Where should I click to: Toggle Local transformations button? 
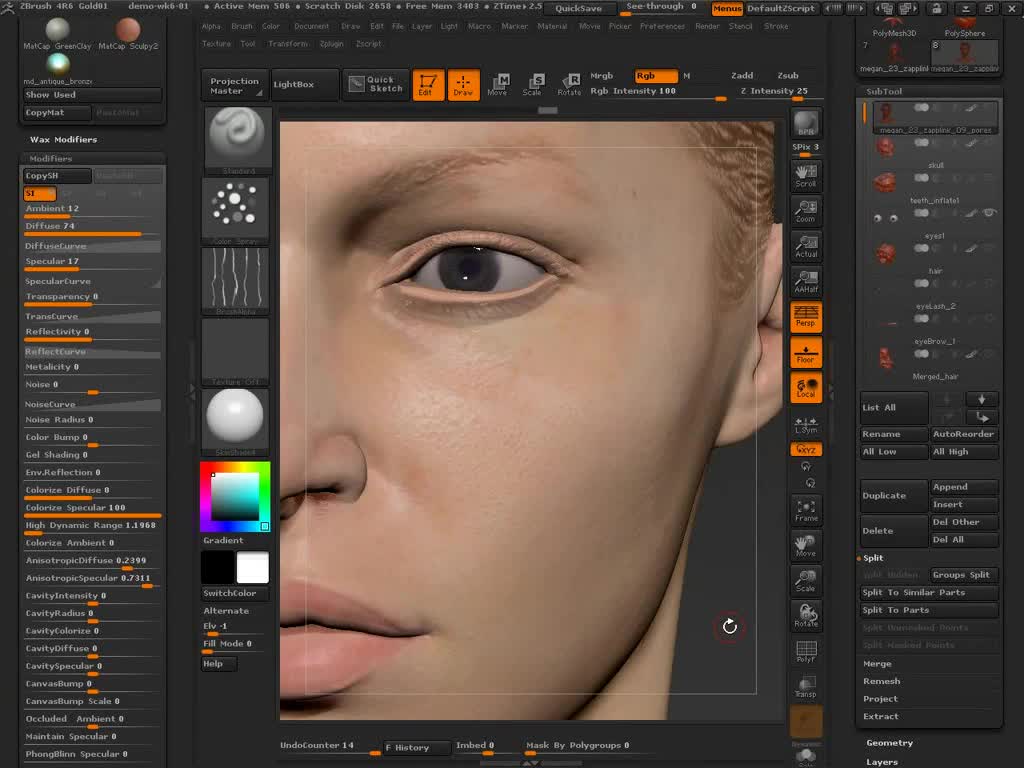tap(806, 387)
